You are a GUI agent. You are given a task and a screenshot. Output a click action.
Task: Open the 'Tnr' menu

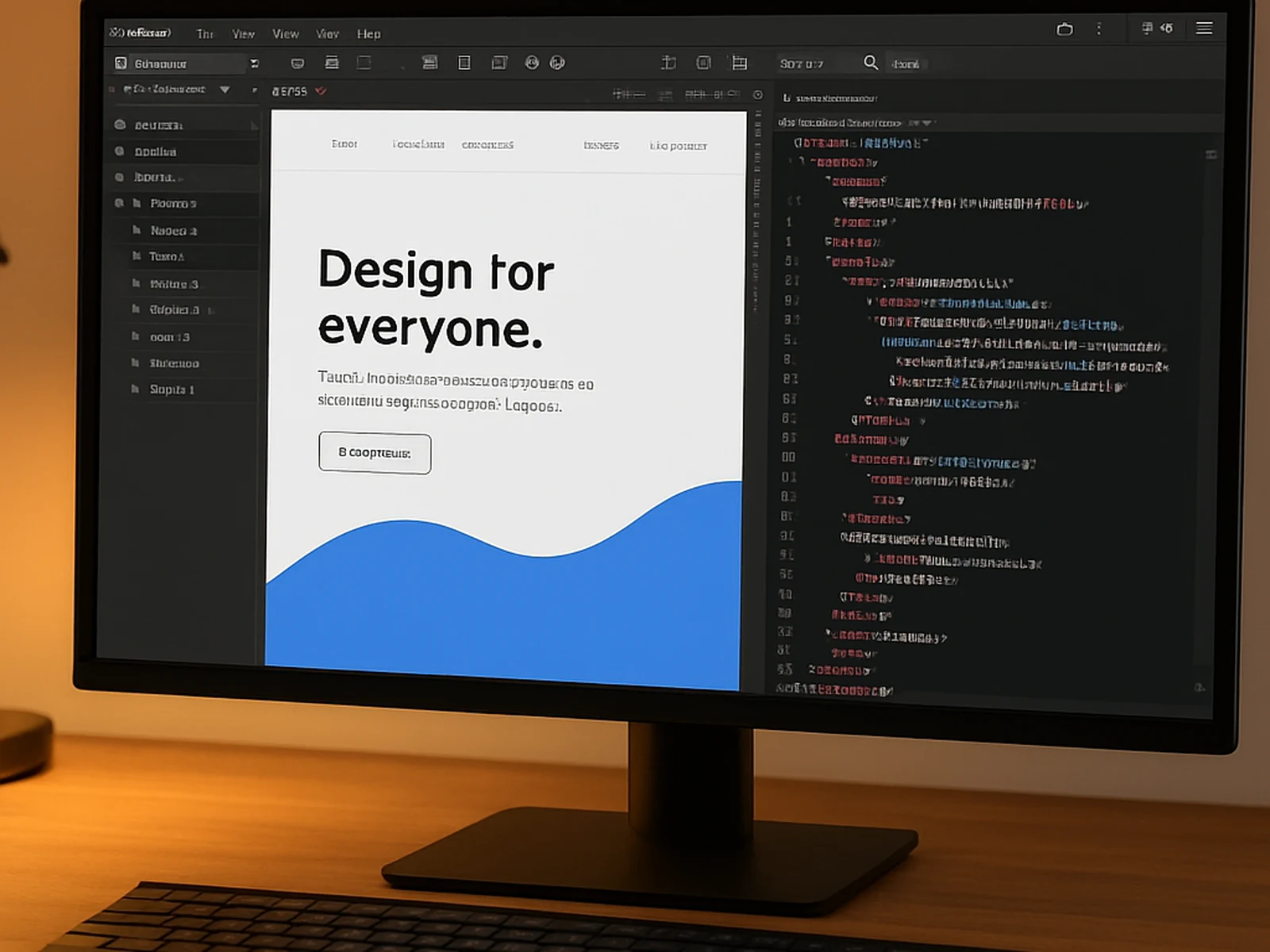point(205,34)
